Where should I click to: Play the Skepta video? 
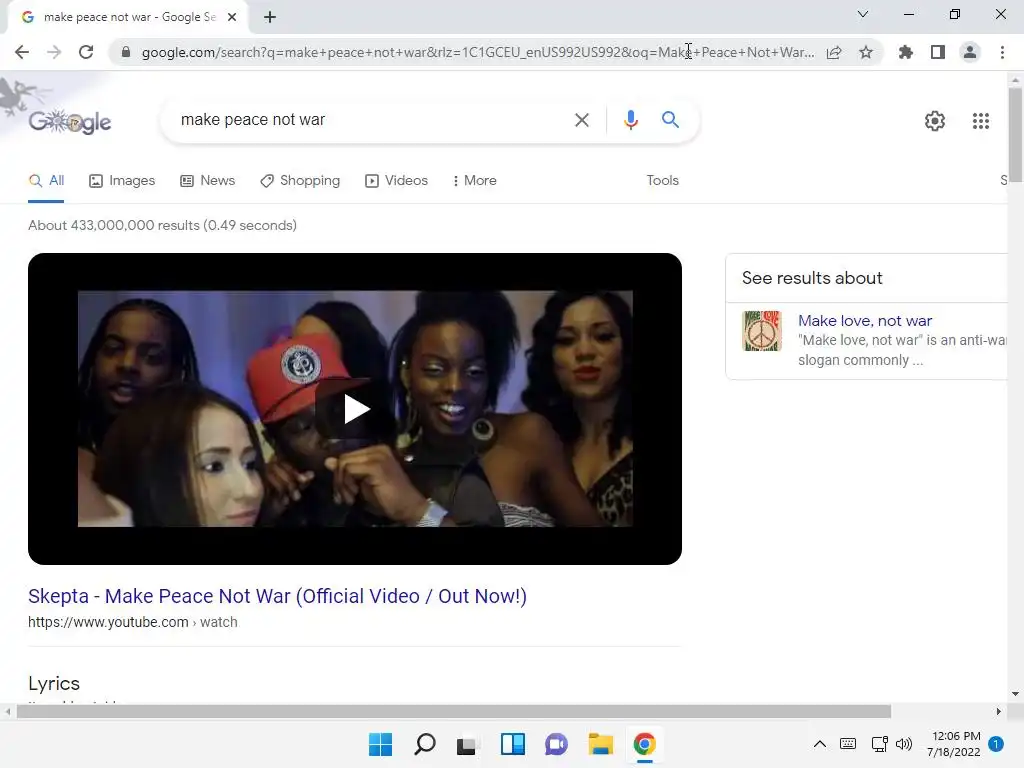[356, 409]
